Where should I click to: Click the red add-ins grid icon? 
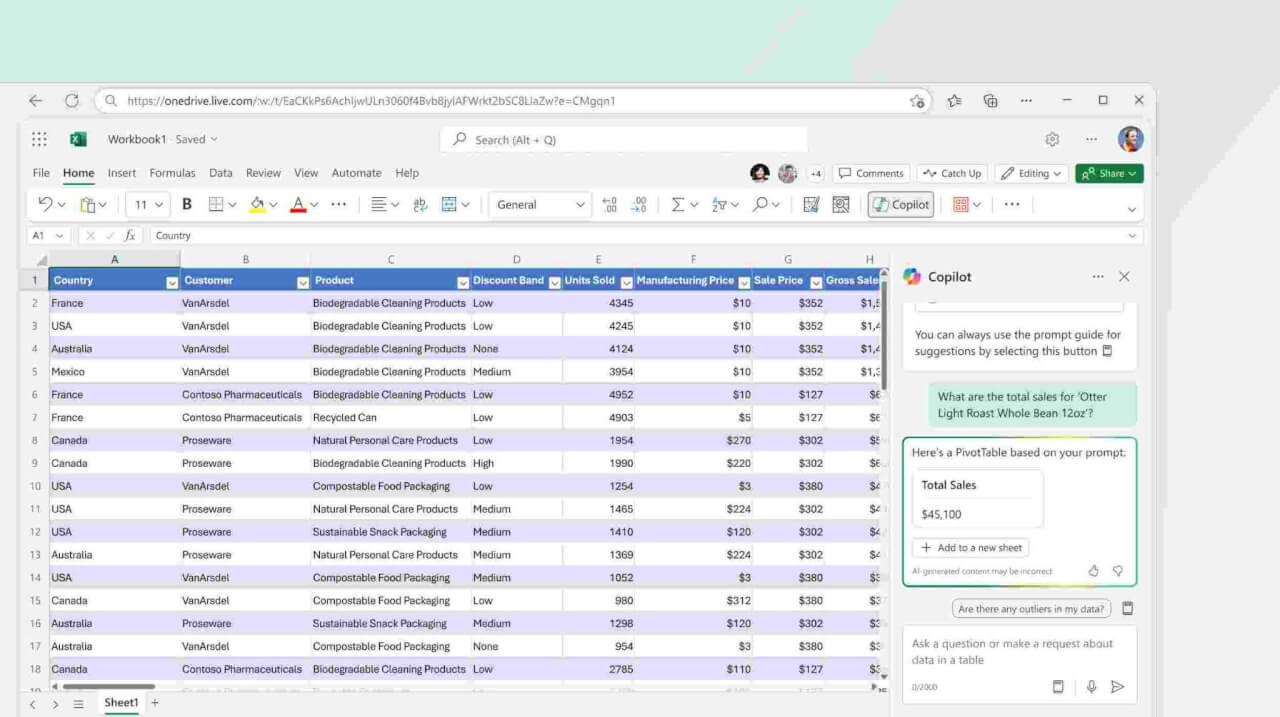point(960,204)
